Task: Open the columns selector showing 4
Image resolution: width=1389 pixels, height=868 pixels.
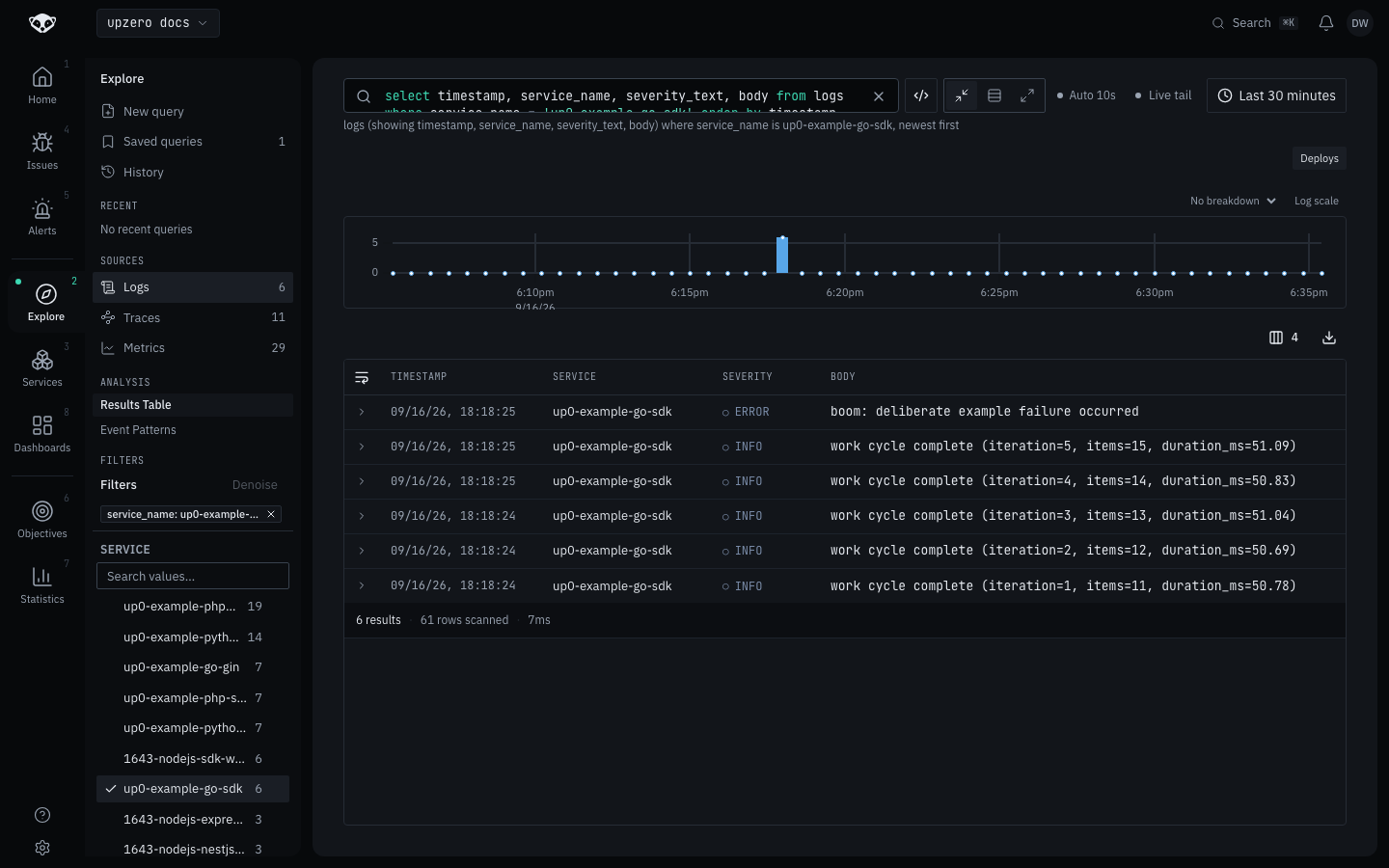Action: pos(1284,338)
